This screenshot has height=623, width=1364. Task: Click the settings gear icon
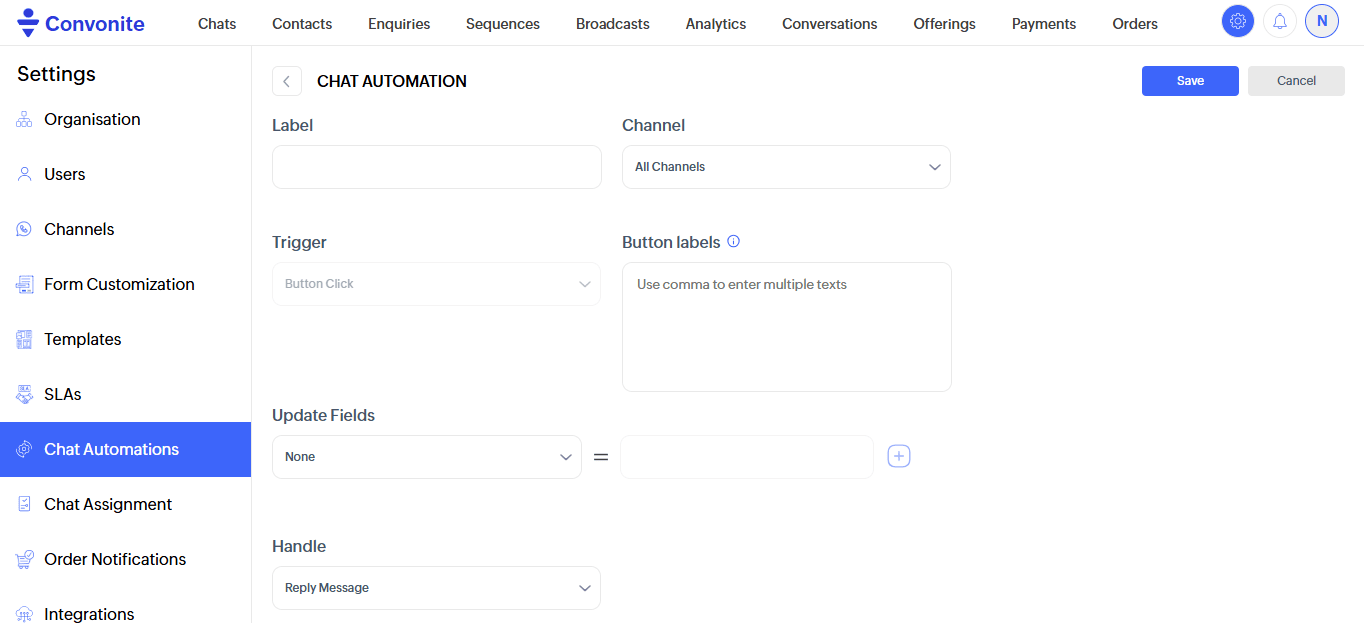(x=1238, y=21)
